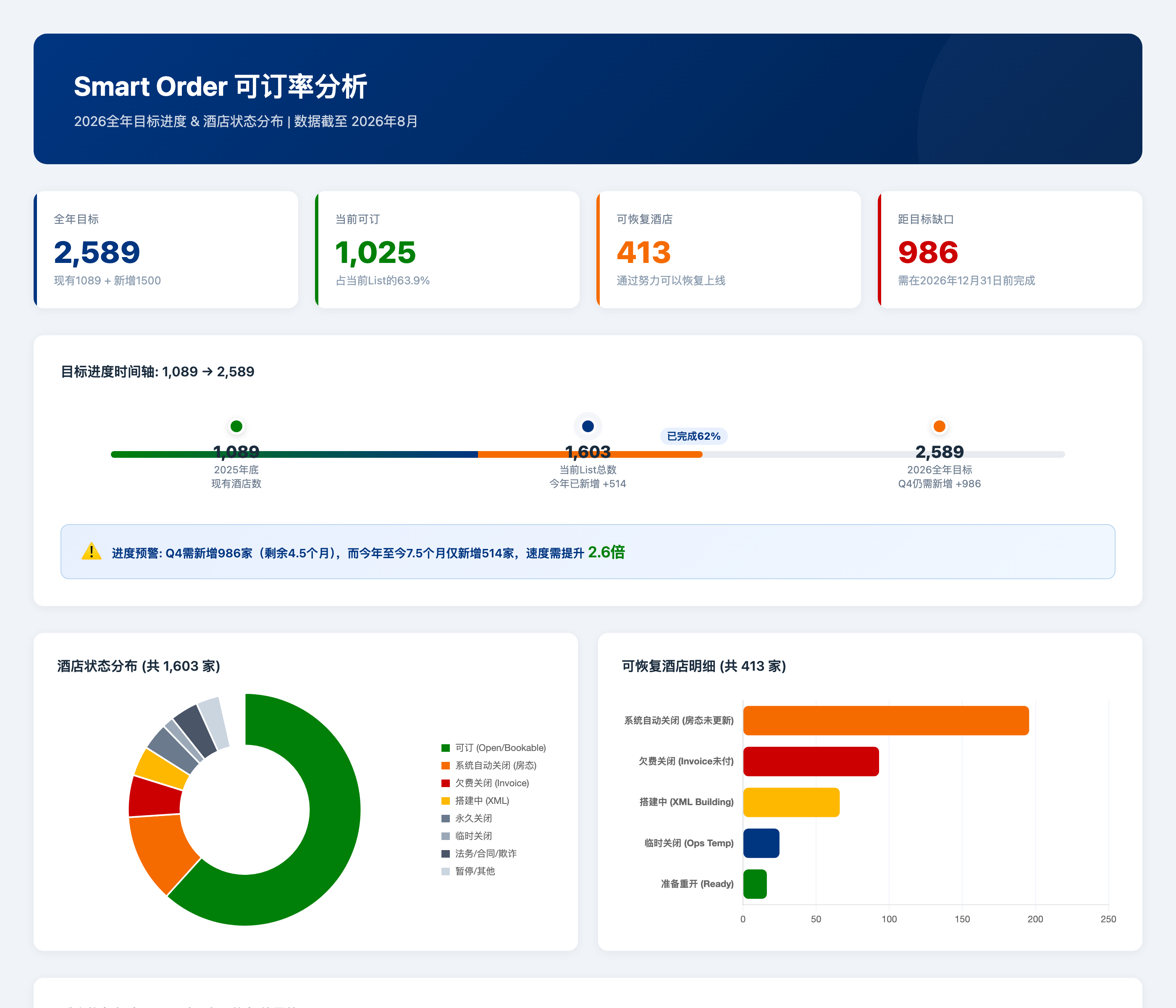Click the red 欠费关闭 bar
This screenshot has width=1176, height=1008.
811,762
